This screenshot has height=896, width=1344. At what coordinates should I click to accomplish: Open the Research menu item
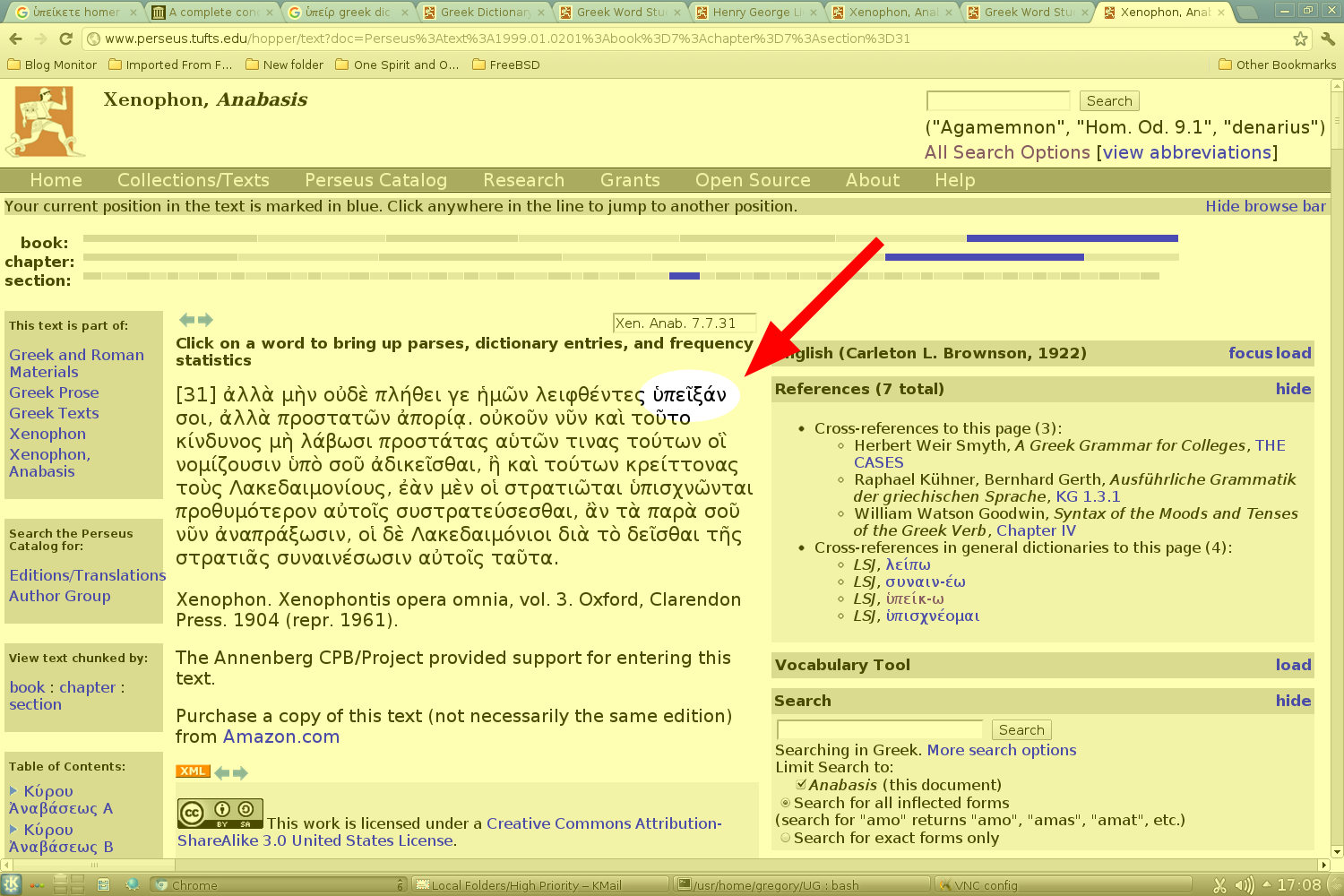click(523, 180)
